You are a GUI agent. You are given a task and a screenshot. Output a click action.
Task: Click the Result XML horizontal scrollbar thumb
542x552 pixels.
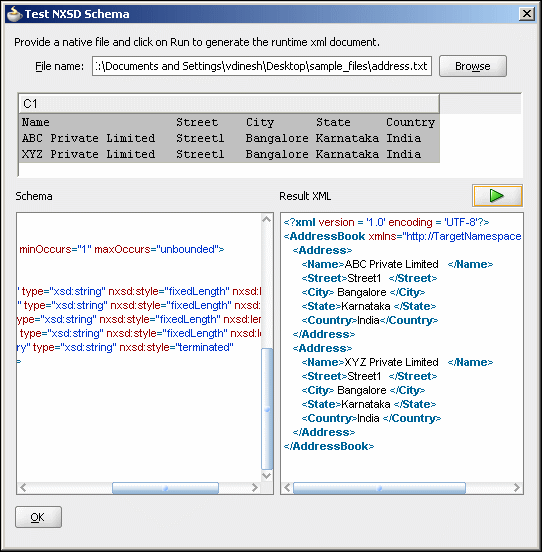pos(379,488)
